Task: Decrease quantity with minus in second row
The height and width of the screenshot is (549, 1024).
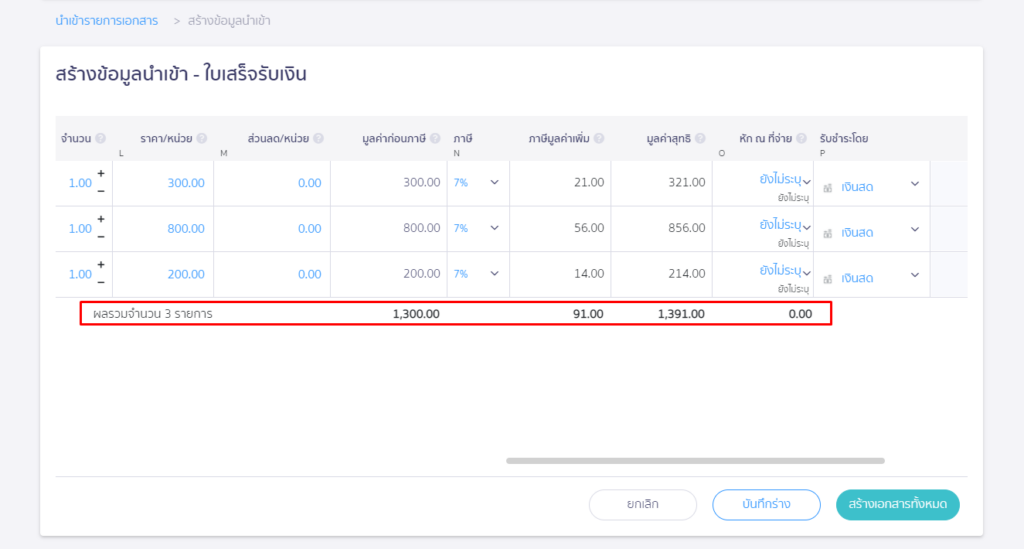Action: point(101,236)
